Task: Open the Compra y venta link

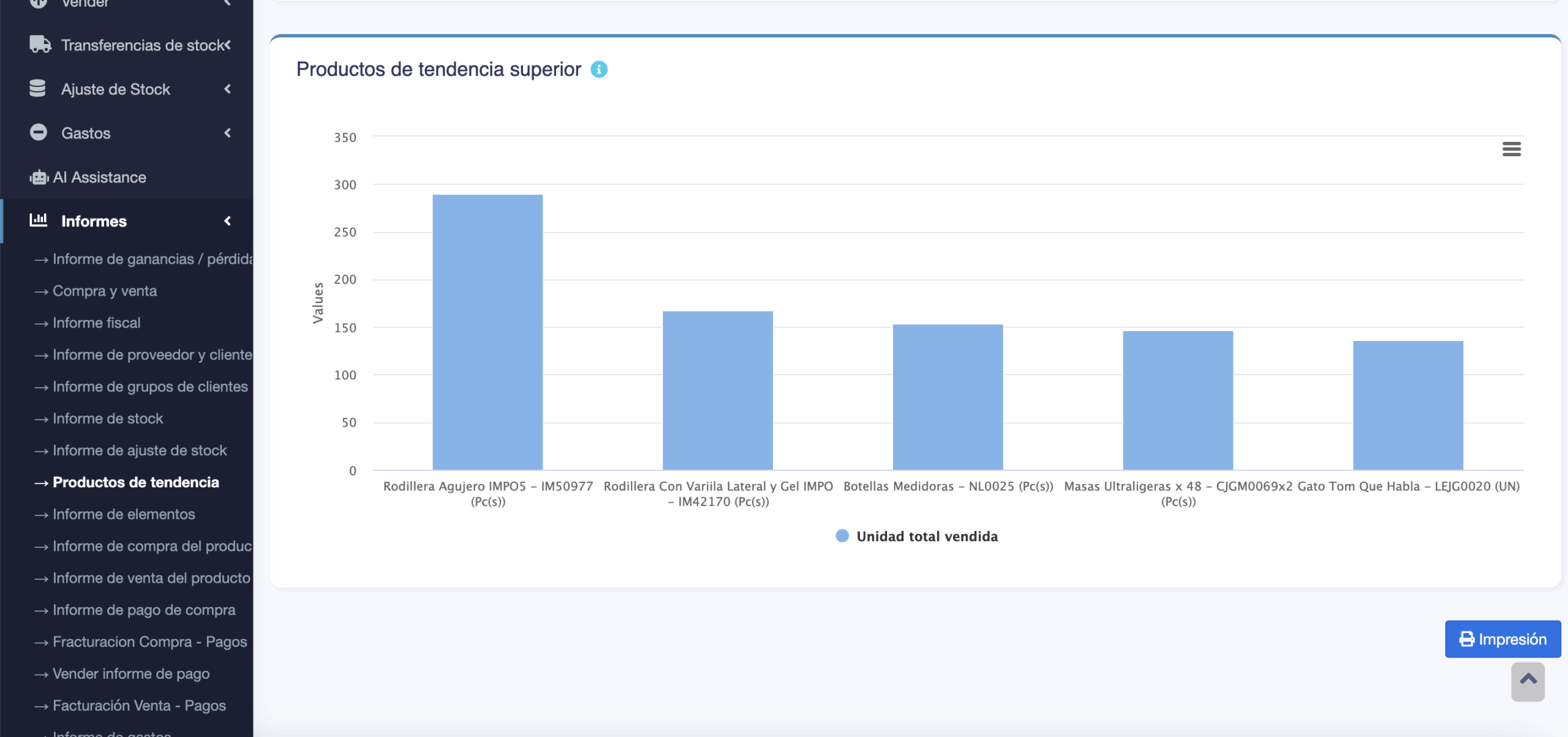Action: coord(105,291)
